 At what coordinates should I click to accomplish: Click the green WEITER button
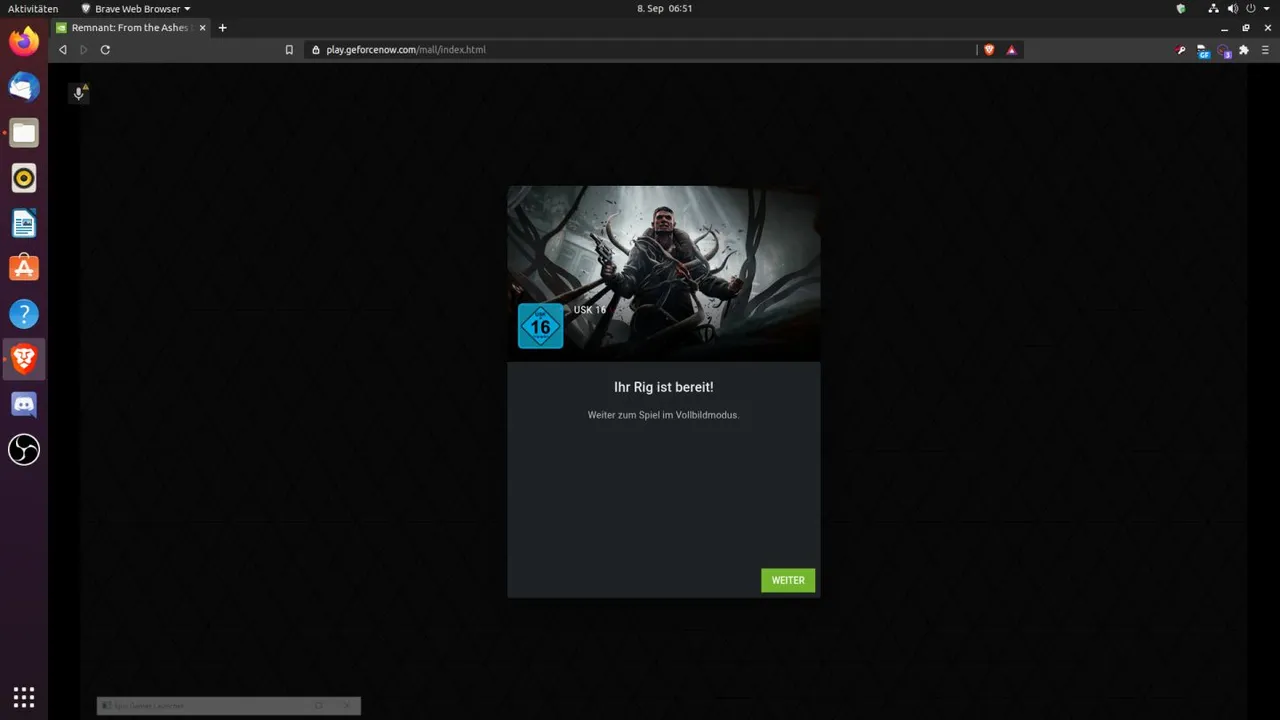788,580
